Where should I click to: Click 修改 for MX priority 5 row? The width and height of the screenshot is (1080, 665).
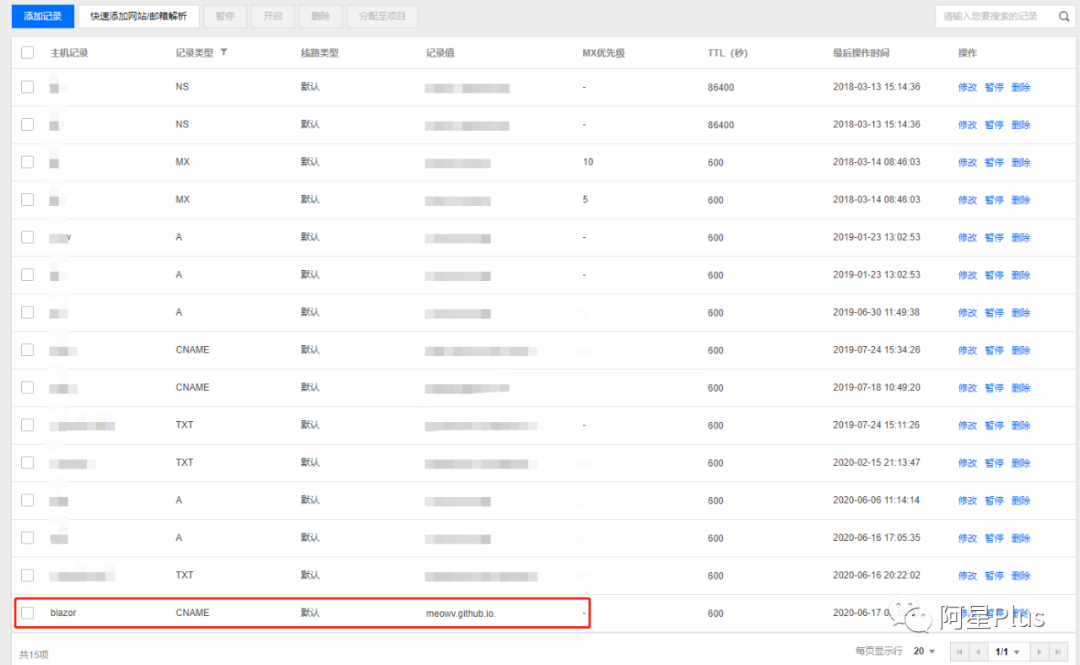tap(967, 200)
